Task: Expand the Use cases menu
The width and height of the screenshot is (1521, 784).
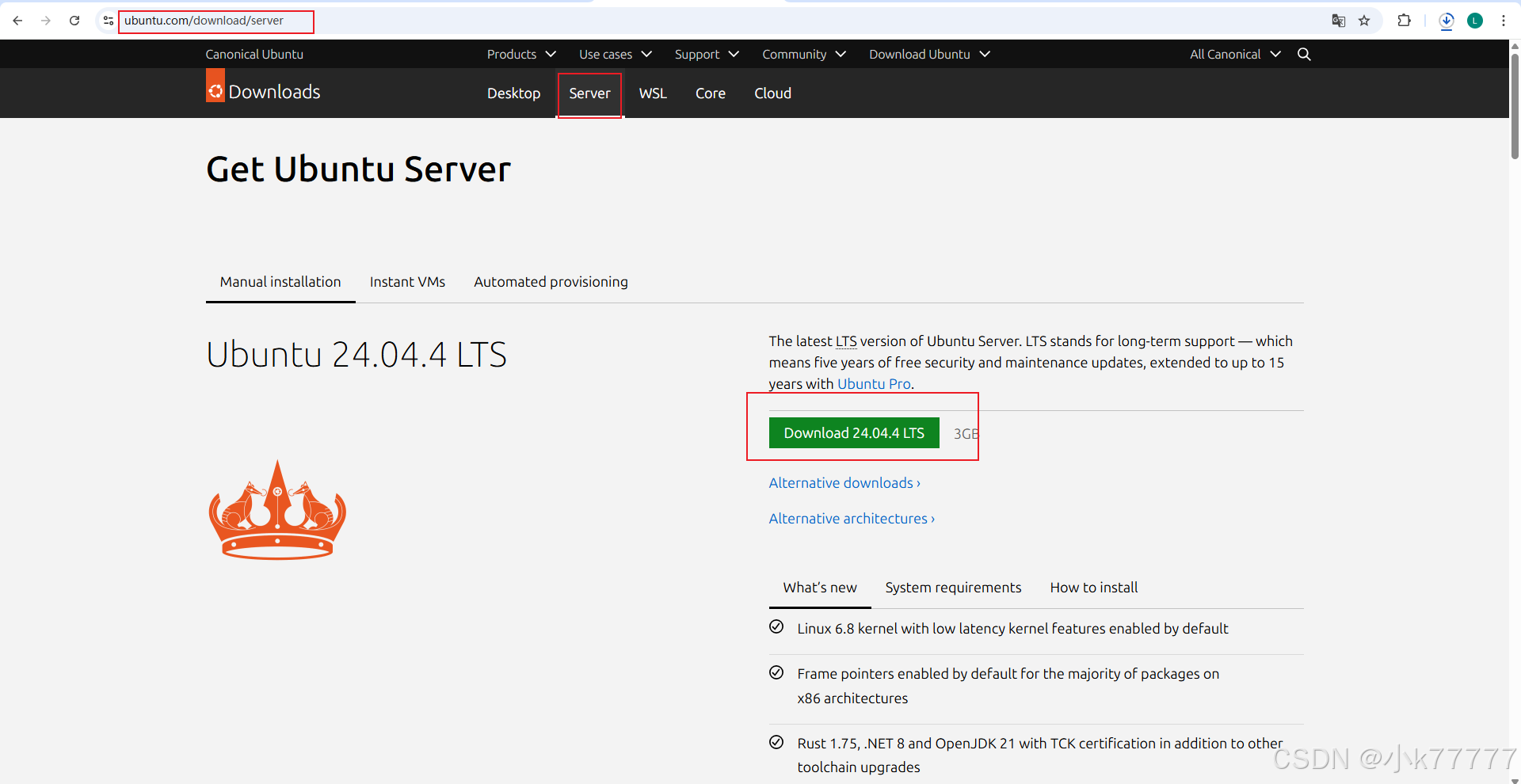Action: (616, 54)
